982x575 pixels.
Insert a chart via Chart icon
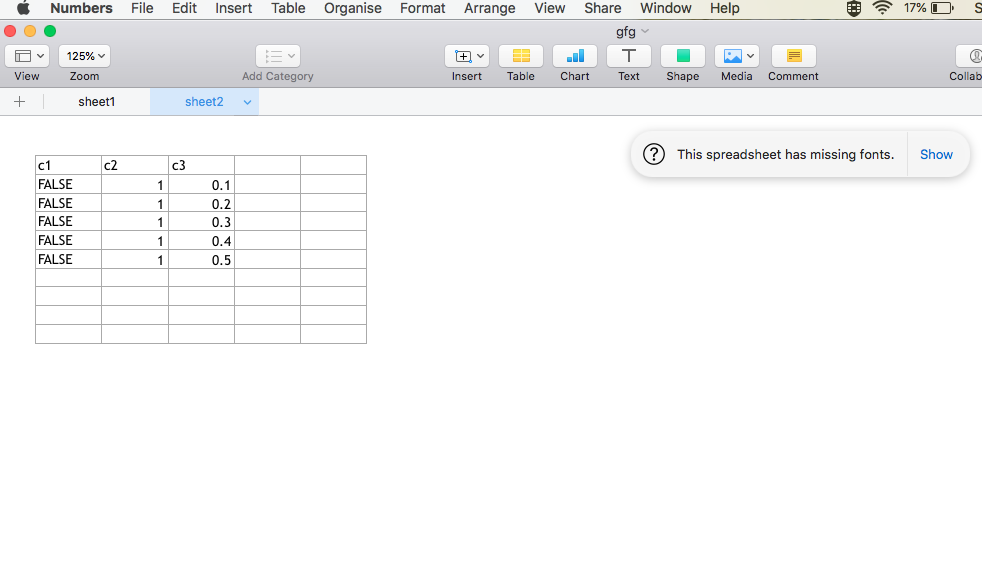pyautogui.click(x=574, y=56)
